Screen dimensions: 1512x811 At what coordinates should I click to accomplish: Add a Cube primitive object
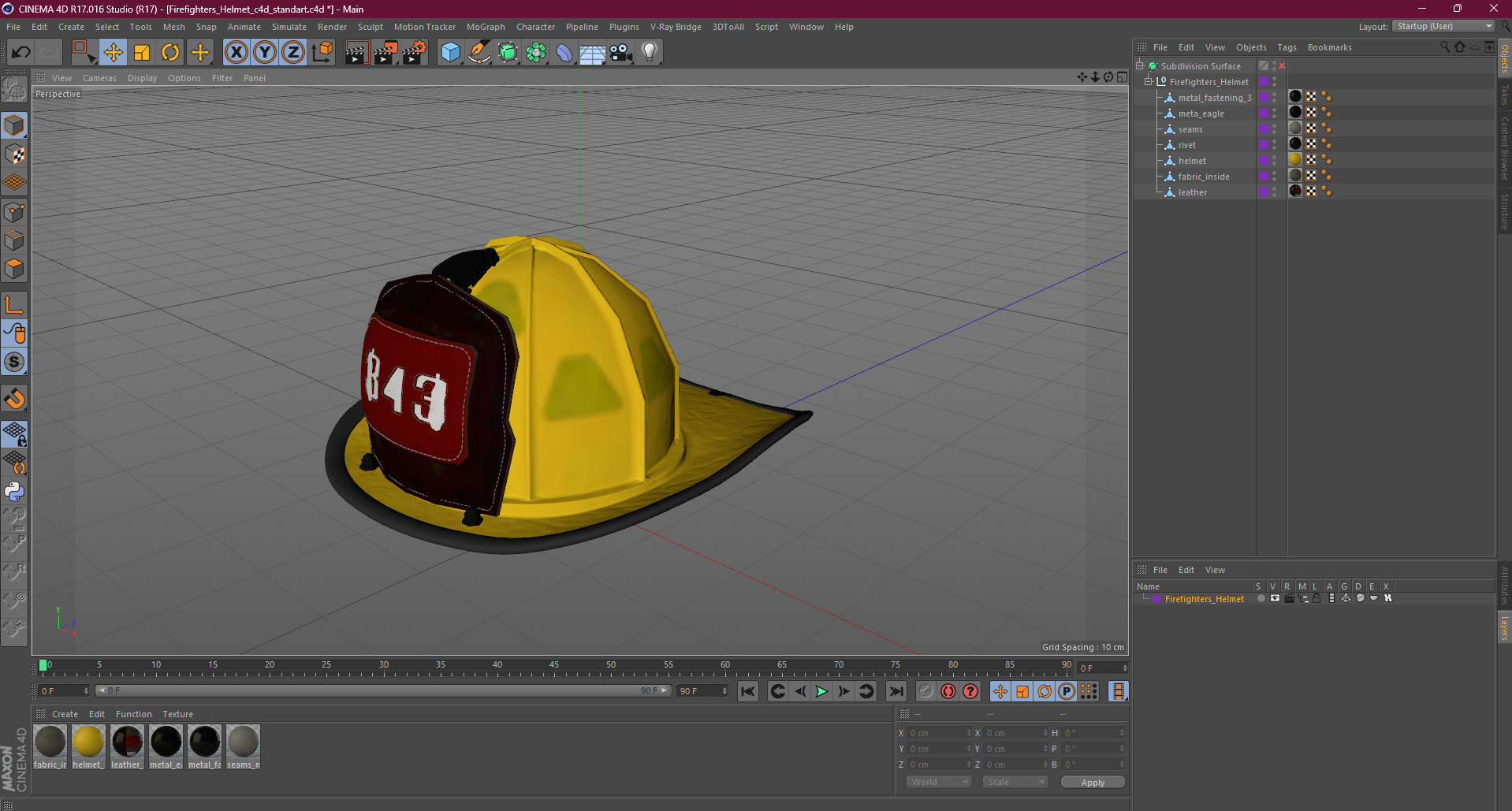[450, 53]
